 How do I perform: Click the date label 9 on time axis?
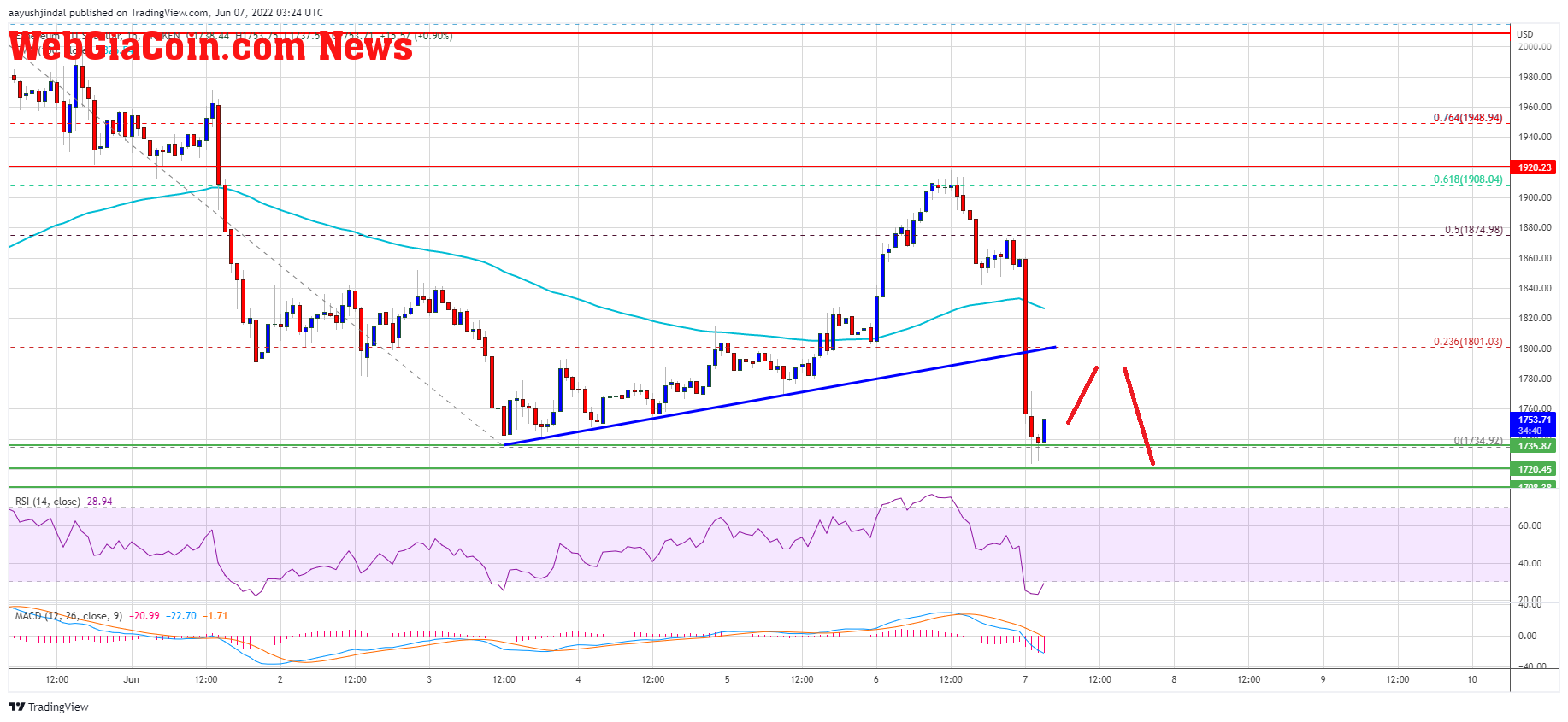pyautogui.click(x=1323, y=679)
